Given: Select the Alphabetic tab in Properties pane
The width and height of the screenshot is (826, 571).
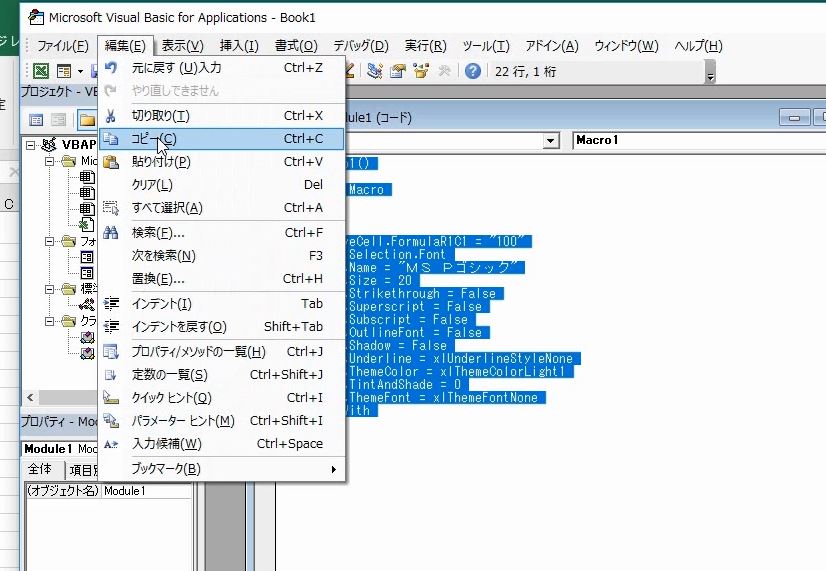Looking at the screenshot, I should coord(43,469).
